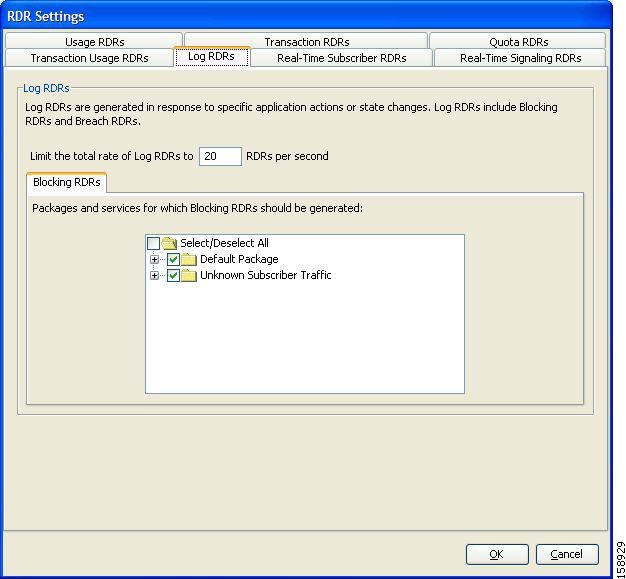Select the Blocking RDRs inner tab
The height and width of the screenshot is (579, 626).
pyautogui.click(x=66, y=183)
